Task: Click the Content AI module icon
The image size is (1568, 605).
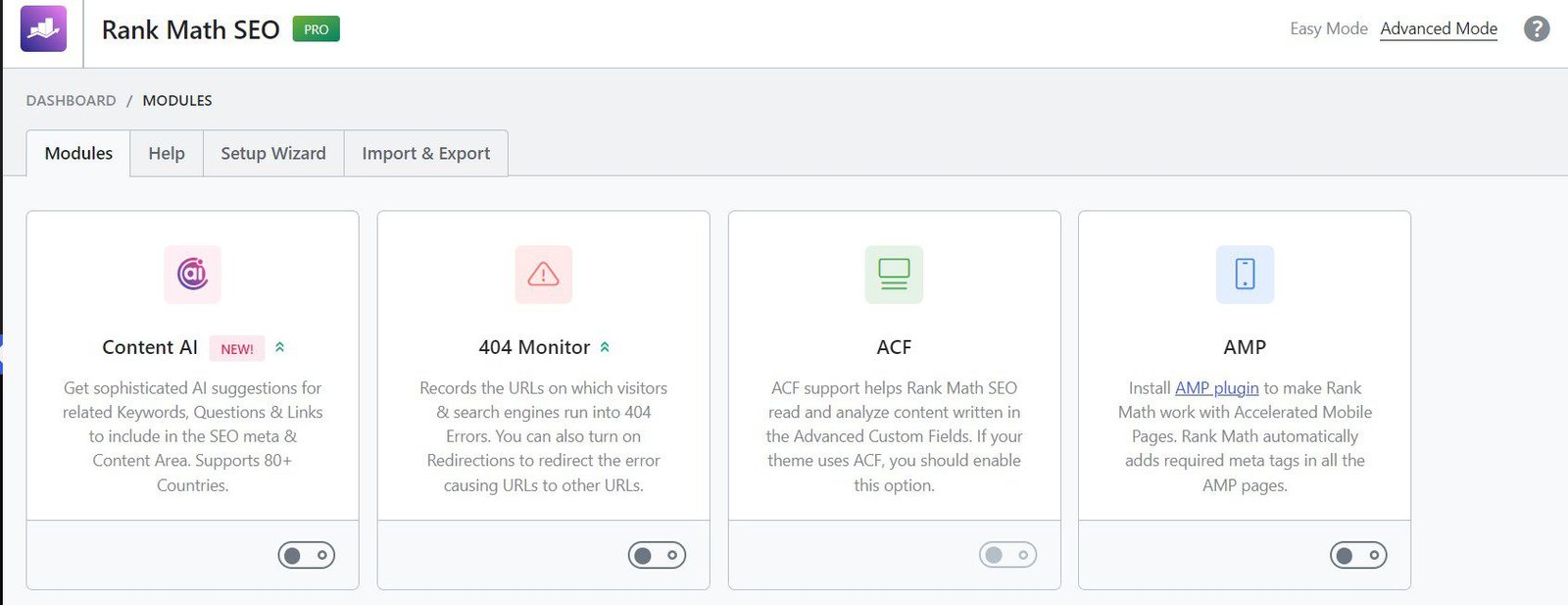Action: click(x=192, y=274)
